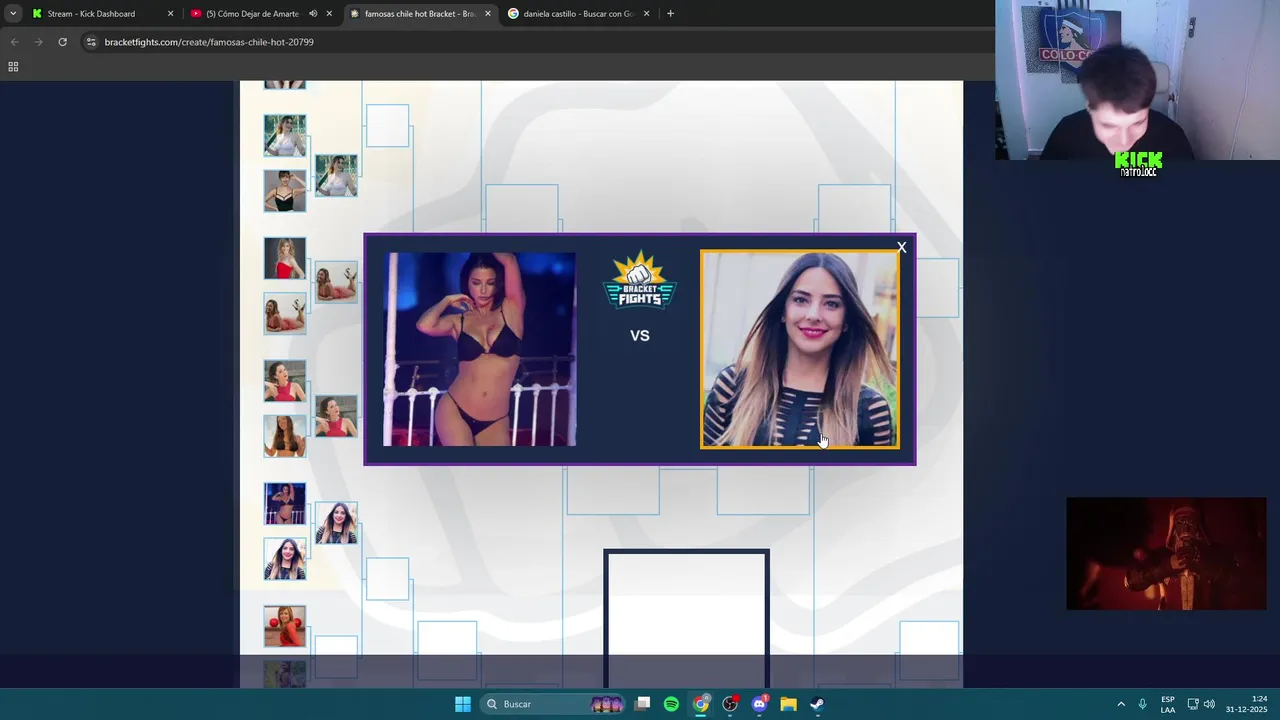Screen dimensions: 1280x720
Task: Open OBS Studio from the taskbar
Action: pyautogui.click(x=730, y=704)
